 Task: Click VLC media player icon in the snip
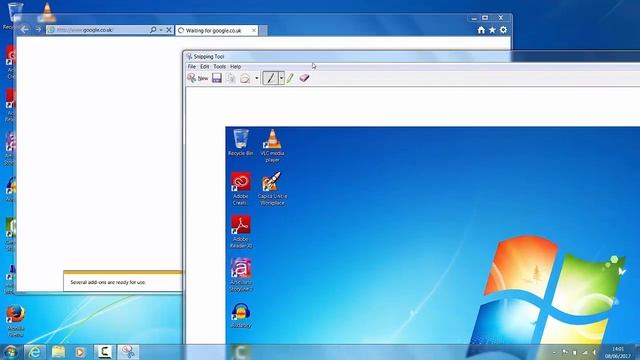click(272, 145)
